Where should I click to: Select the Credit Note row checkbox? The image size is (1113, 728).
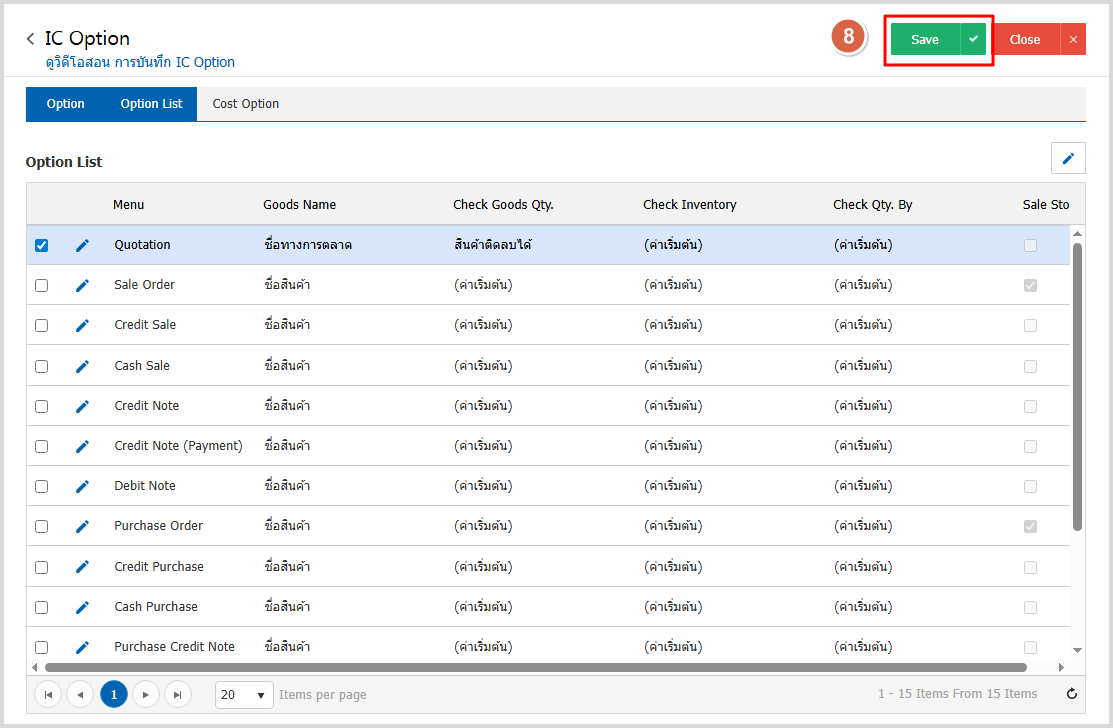(x=41, y=406)
